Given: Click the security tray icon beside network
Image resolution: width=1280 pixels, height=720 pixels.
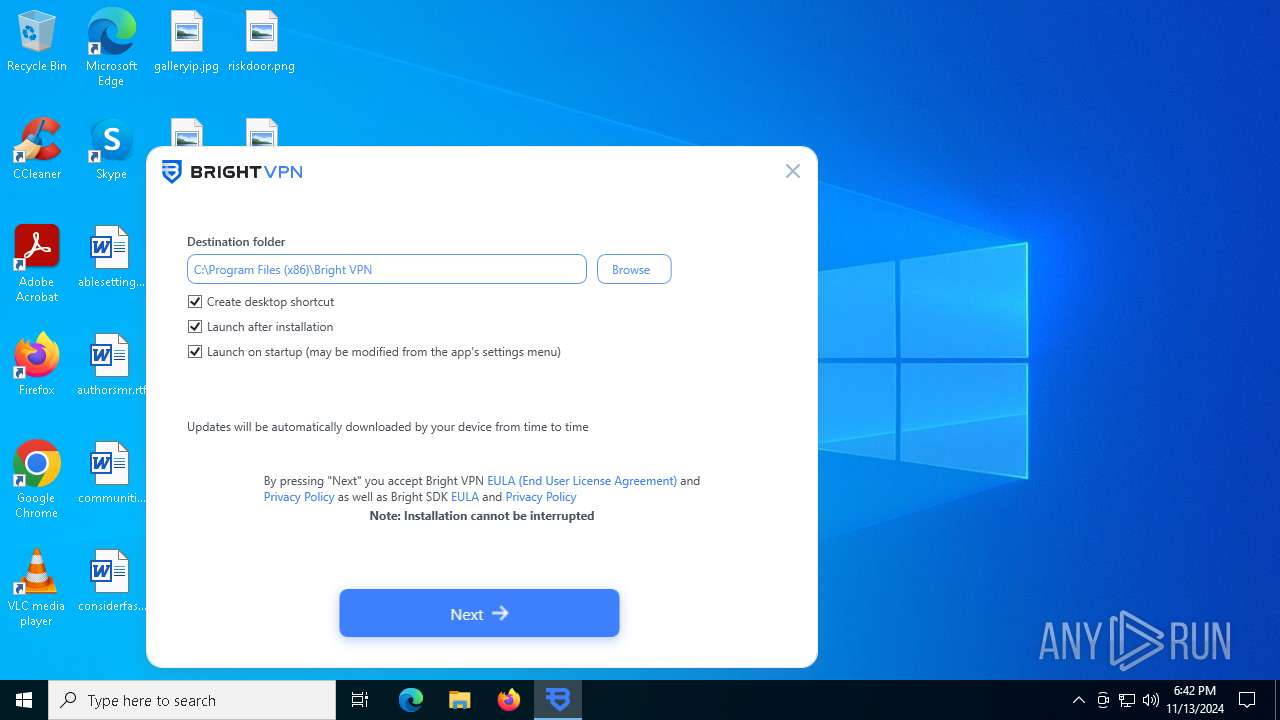Looking at the screenshot, I should 1103,700.
